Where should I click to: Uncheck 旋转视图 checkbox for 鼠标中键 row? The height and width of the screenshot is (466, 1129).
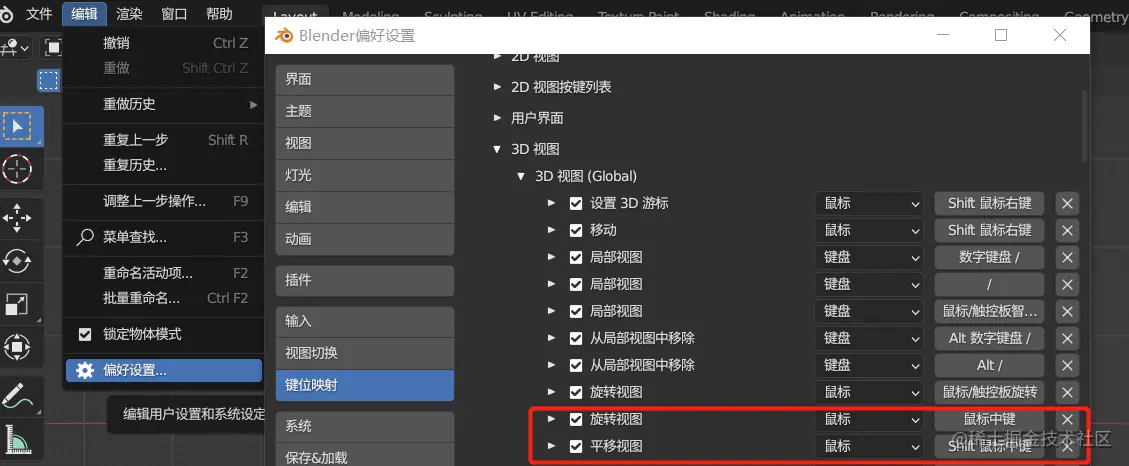[575, 419]
